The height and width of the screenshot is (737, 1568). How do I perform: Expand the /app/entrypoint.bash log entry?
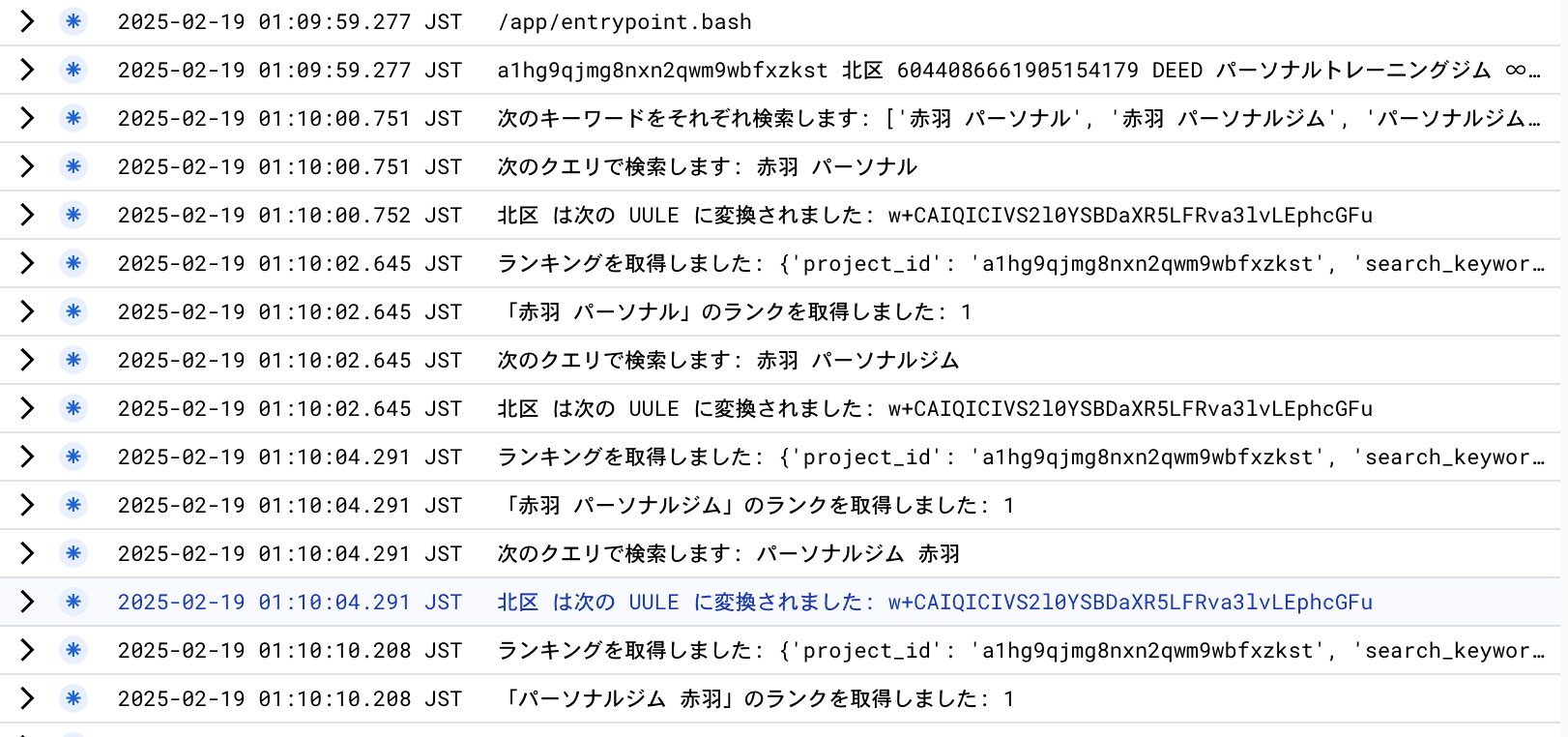click(26, 21)
